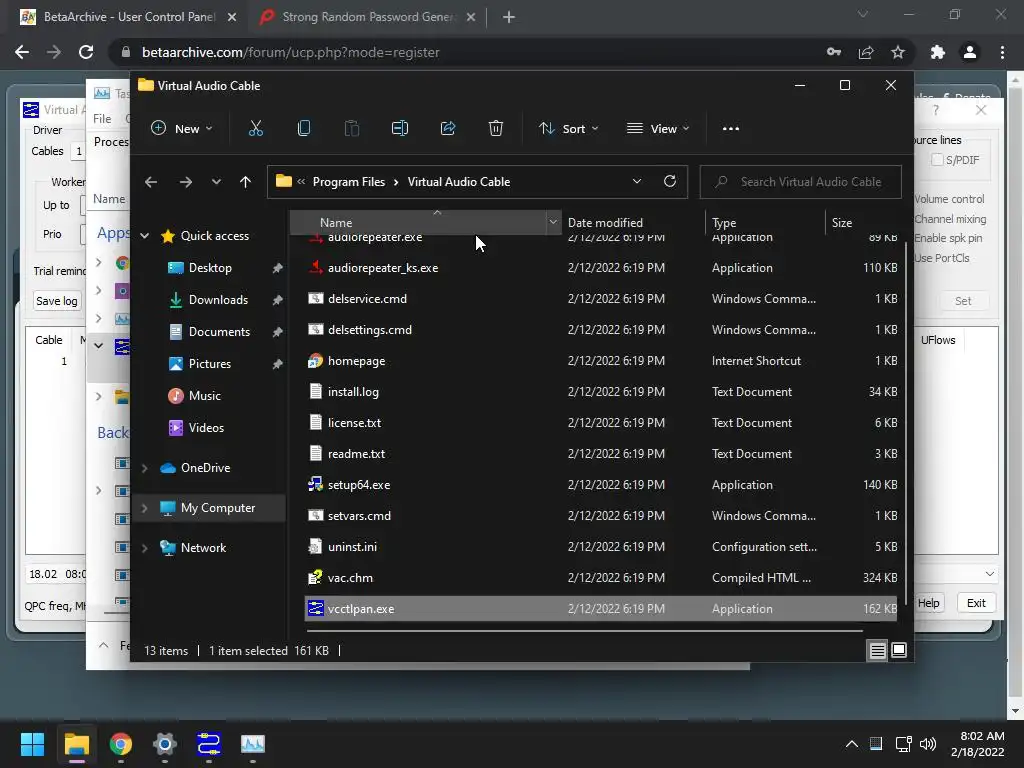Click Chrome share page icon
Screen dimensions: 1024x768
866,52
